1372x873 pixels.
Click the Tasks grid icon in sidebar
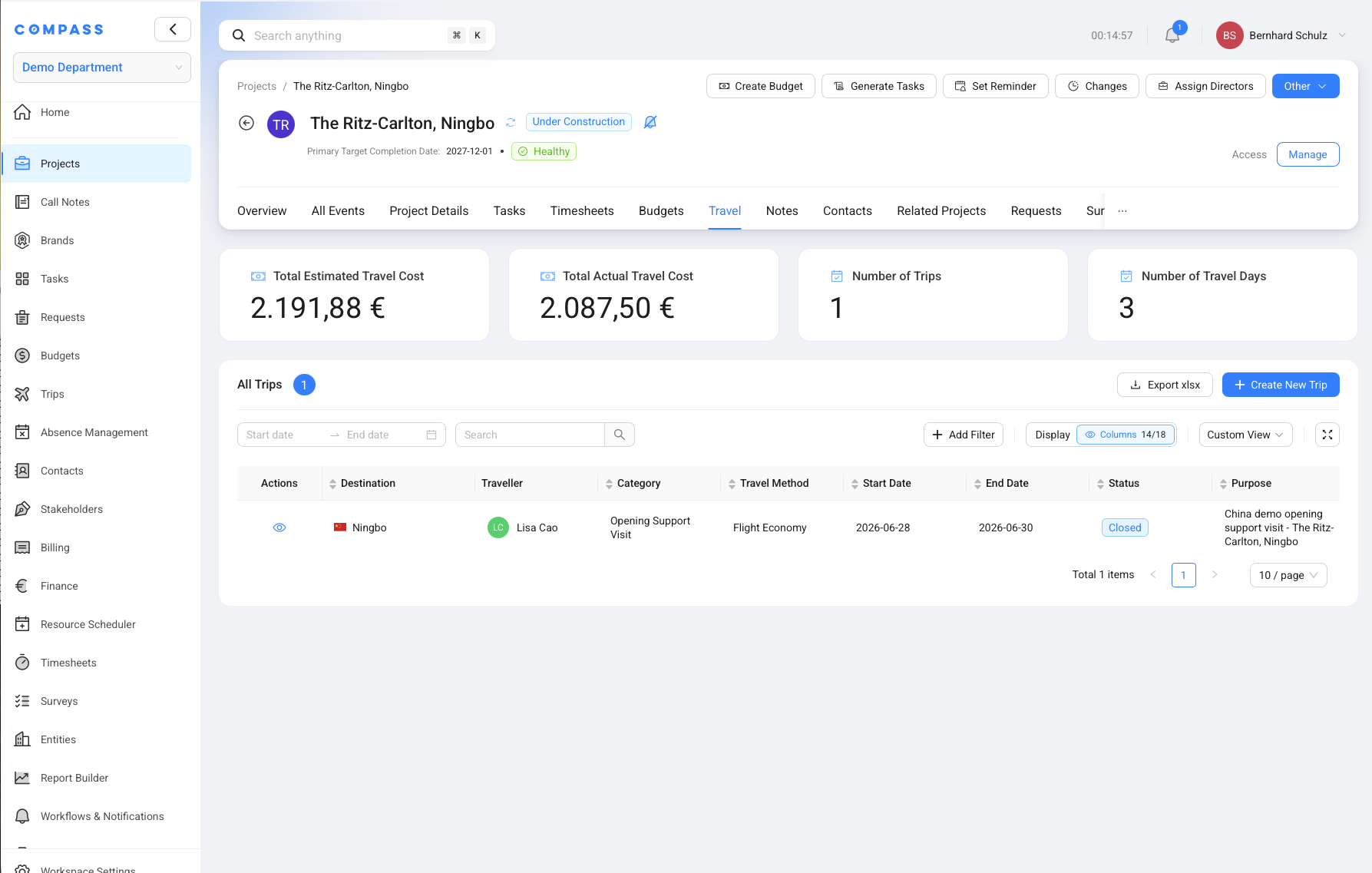coord(22,279)
